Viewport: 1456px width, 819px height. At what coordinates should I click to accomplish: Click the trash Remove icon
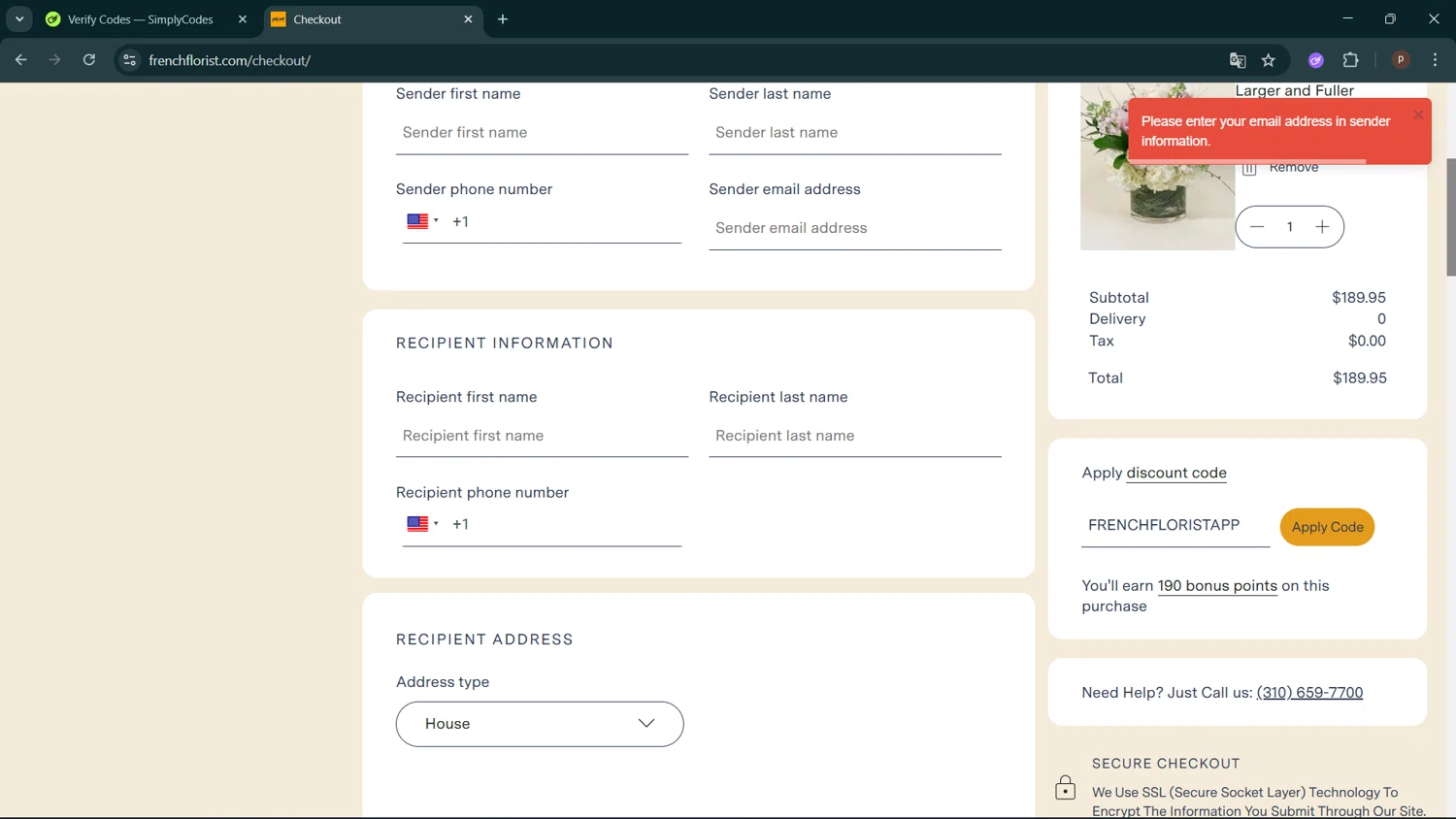tap(1249, 169)
